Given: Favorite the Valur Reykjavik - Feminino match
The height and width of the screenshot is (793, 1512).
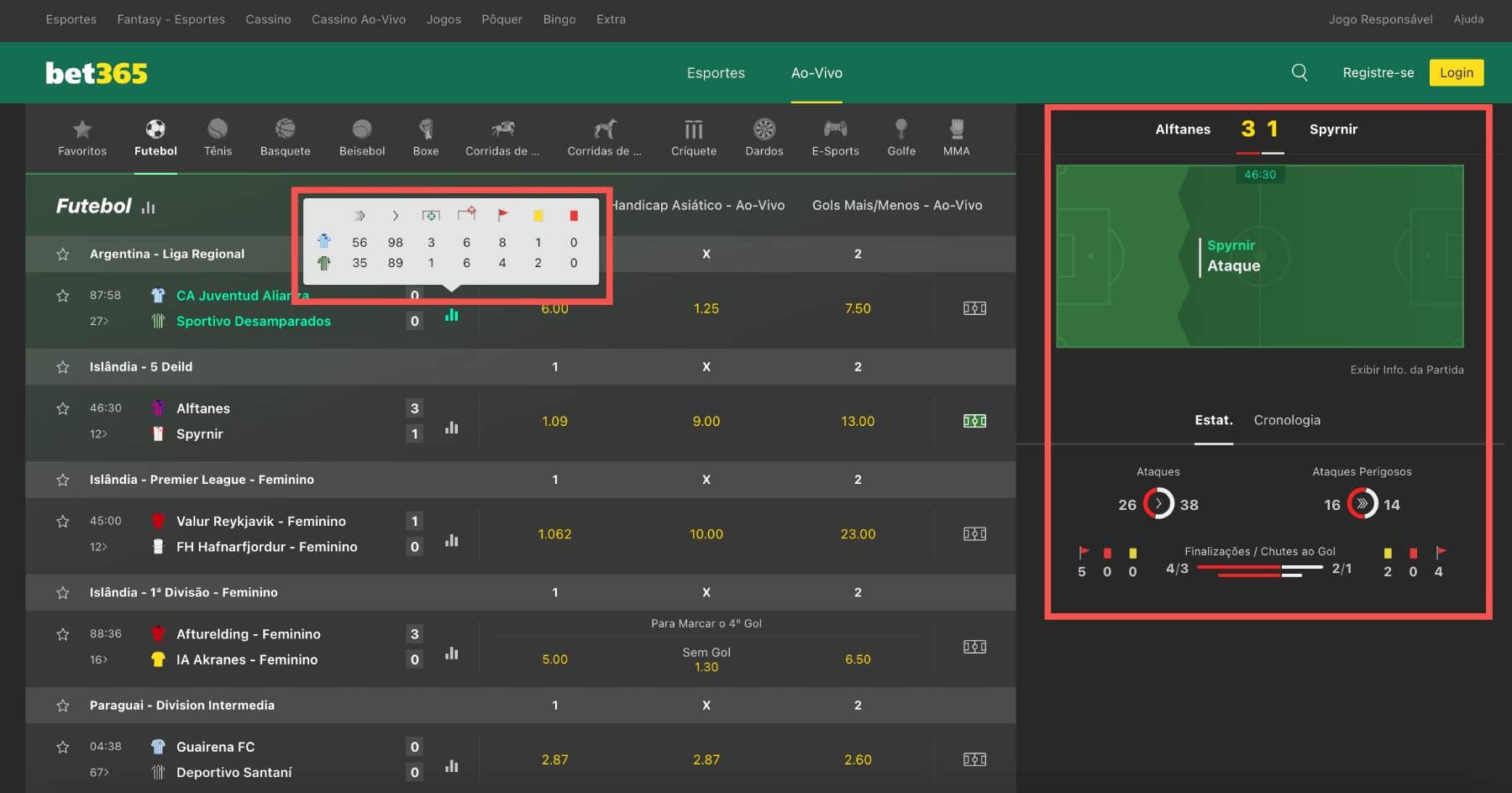Looking at the screenshot, I should pos(63,521).
